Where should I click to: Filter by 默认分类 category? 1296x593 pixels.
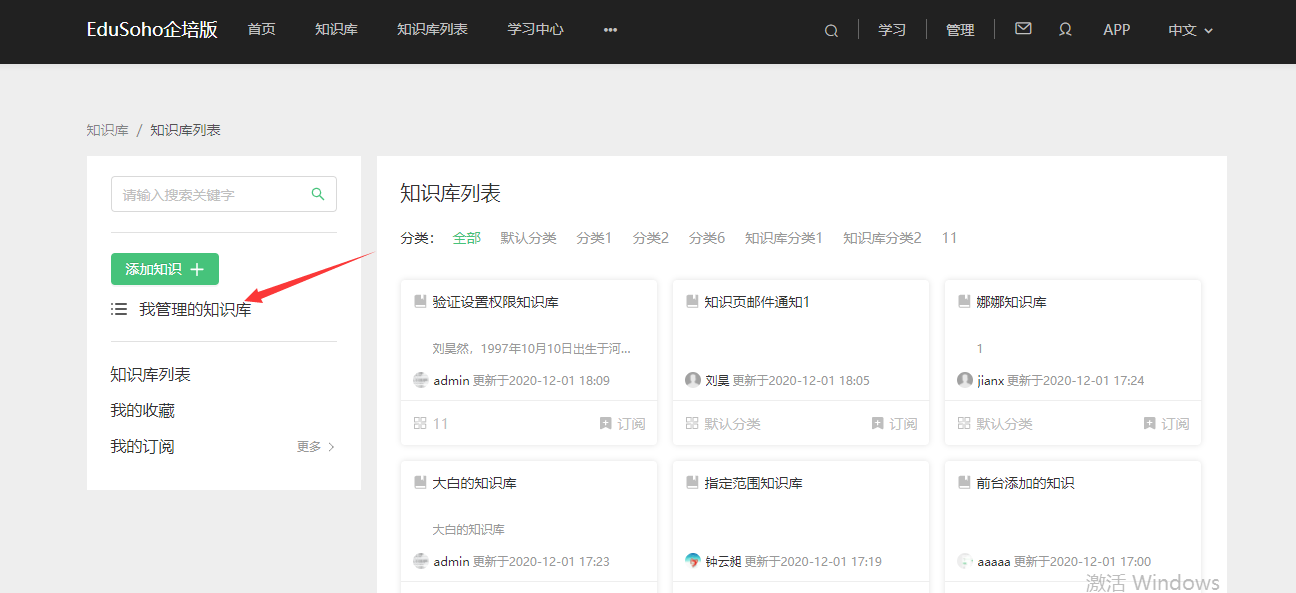click(529, 238)
